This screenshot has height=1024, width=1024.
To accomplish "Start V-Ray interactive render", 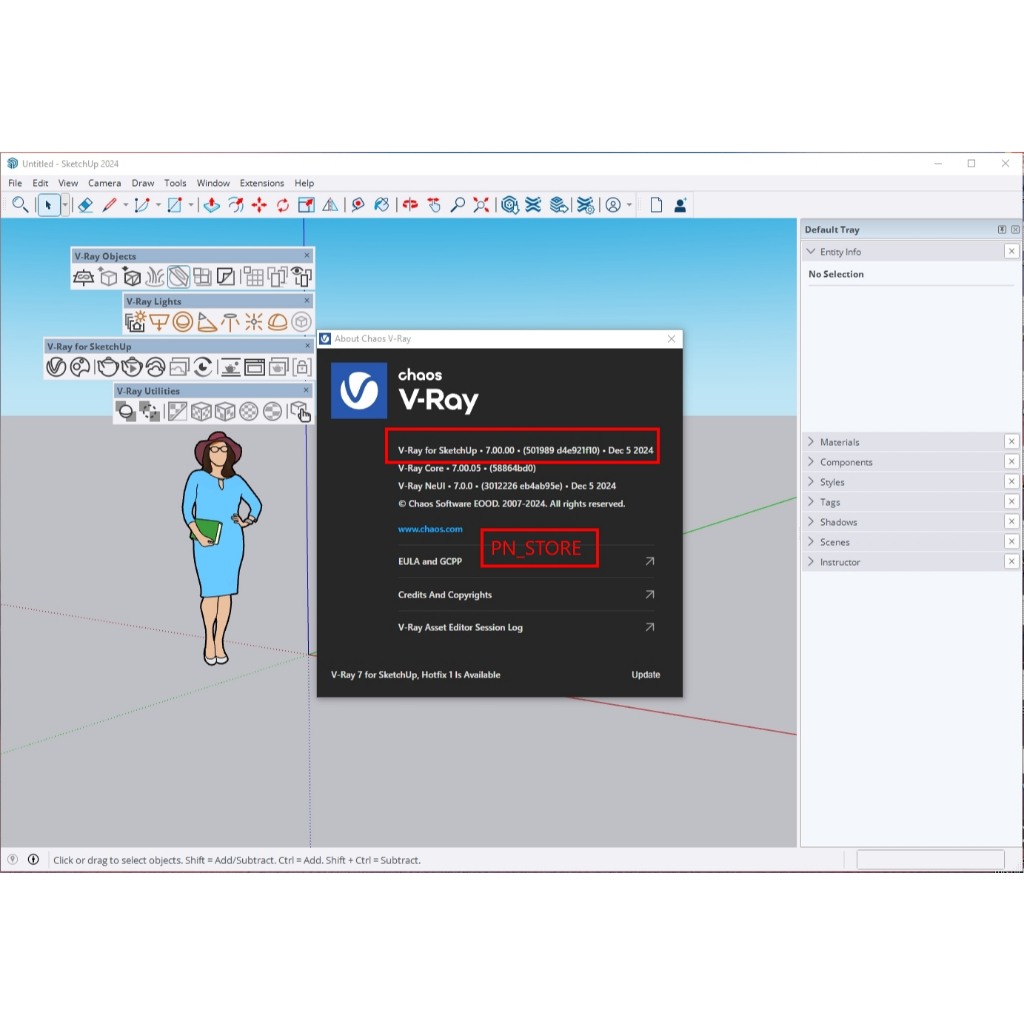I will pyautogui.click(x=132, y=367).
